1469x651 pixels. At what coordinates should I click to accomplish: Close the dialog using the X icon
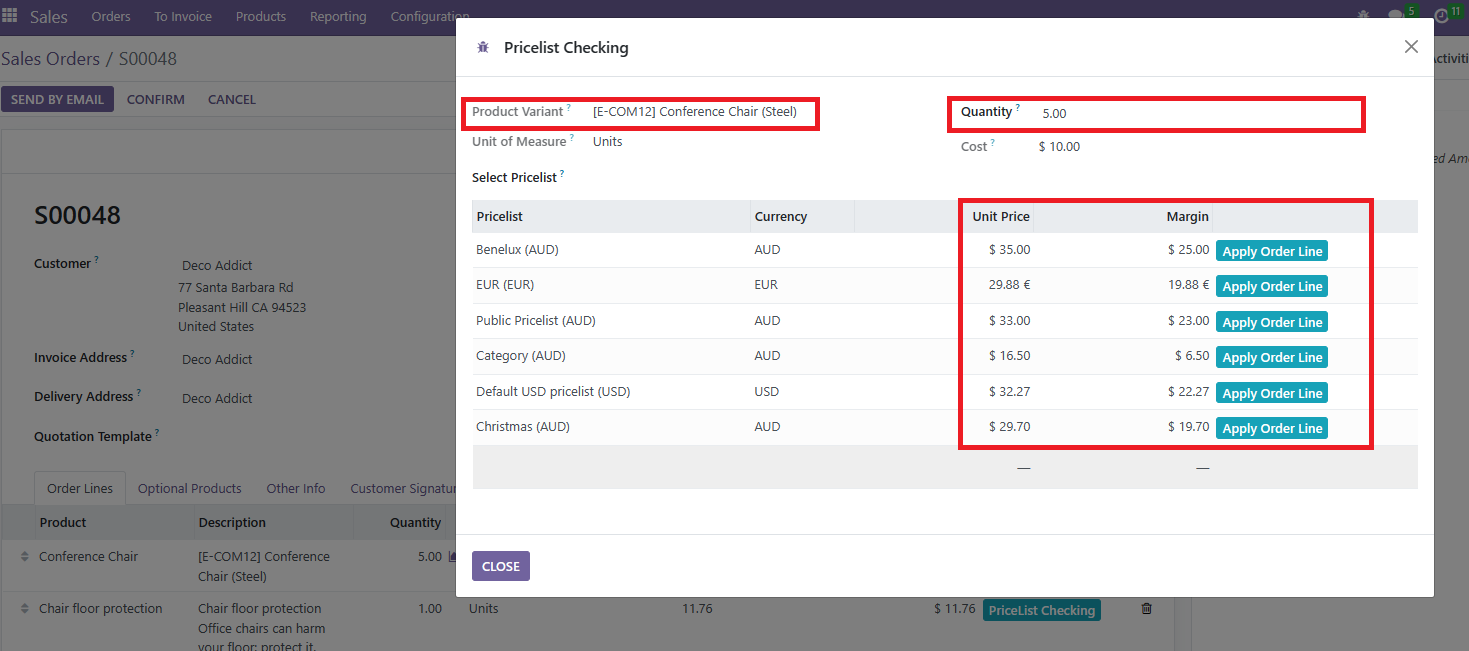pos(1411,47)
